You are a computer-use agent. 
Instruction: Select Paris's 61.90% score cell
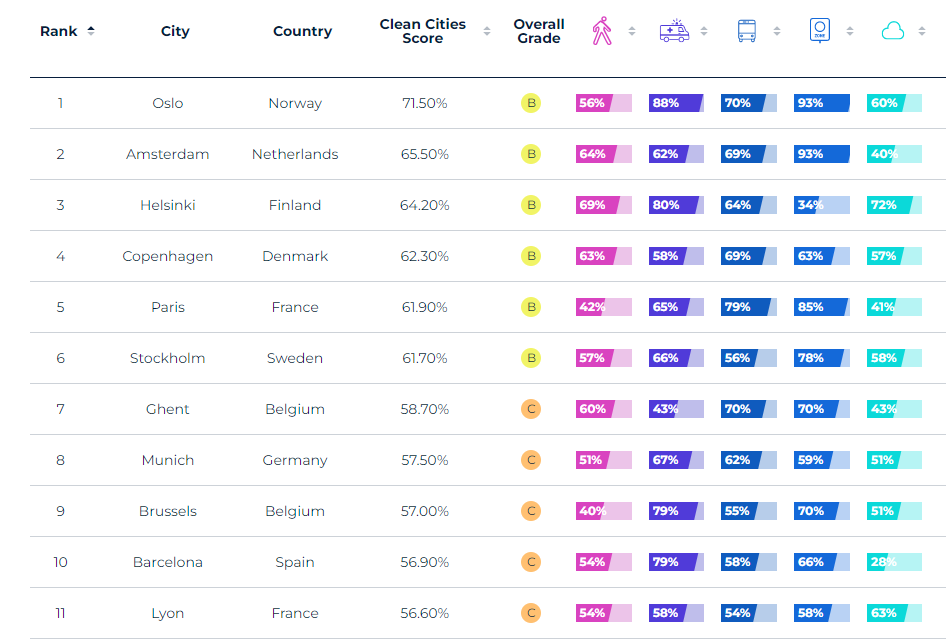[425, 307]
